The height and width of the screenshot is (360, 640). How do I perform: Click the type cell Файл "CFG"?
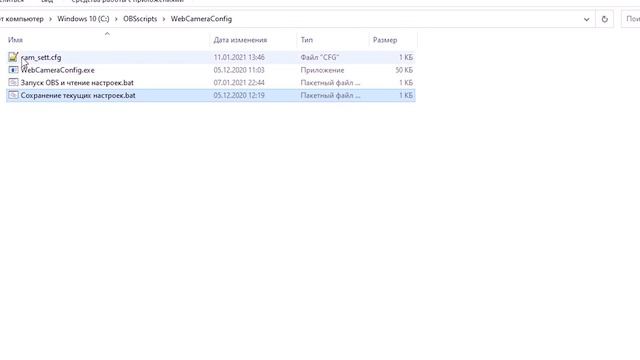320,58
